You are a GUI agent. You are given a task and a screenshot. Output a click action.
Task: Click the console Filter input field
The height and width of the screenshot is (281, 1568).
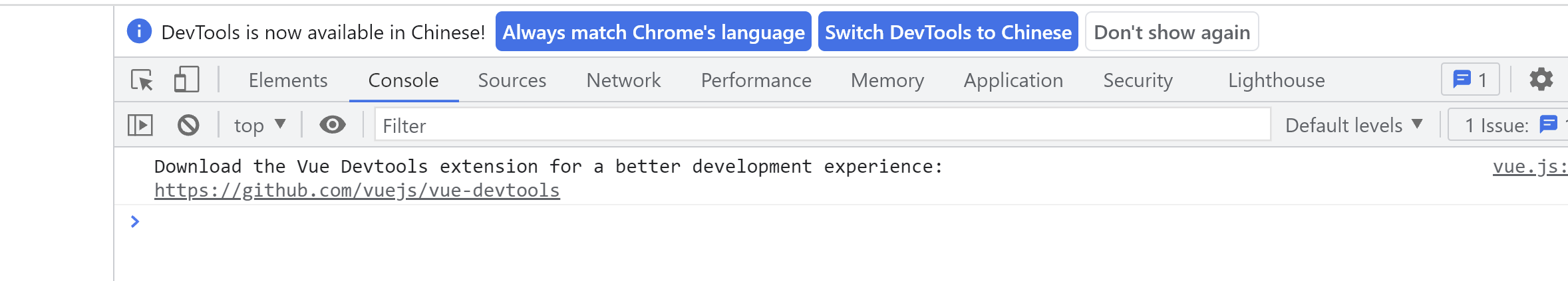click(x=822, y=125)
